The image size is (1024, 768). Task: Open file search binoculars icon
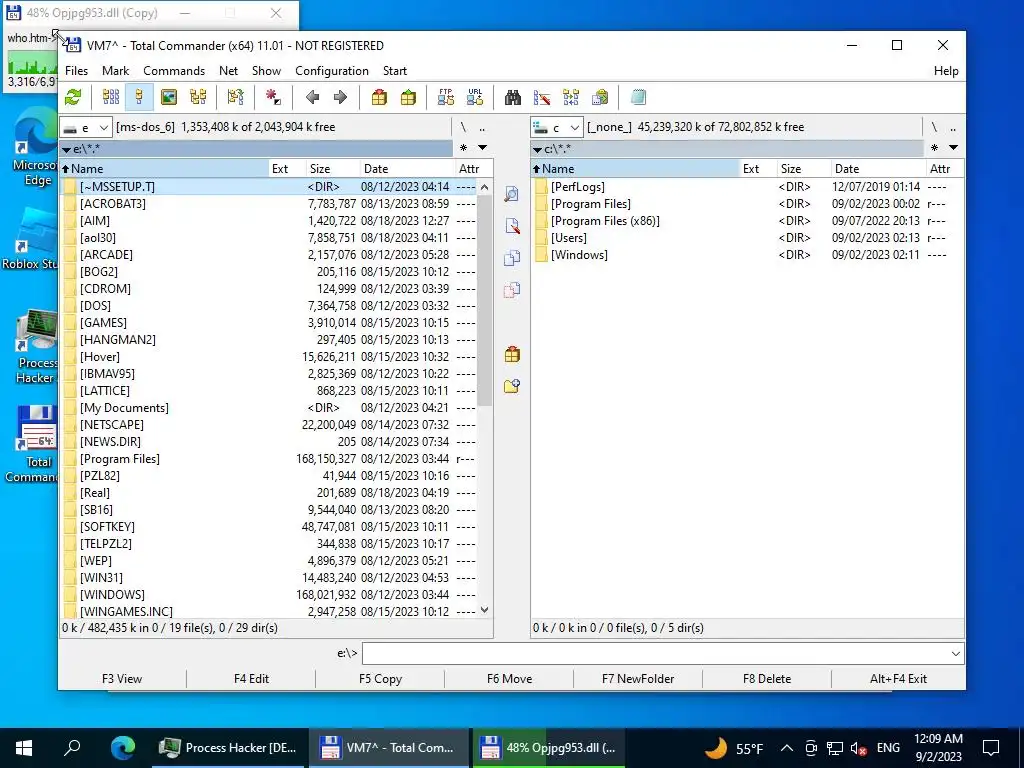pyautogui.click(x=513, y=97)
